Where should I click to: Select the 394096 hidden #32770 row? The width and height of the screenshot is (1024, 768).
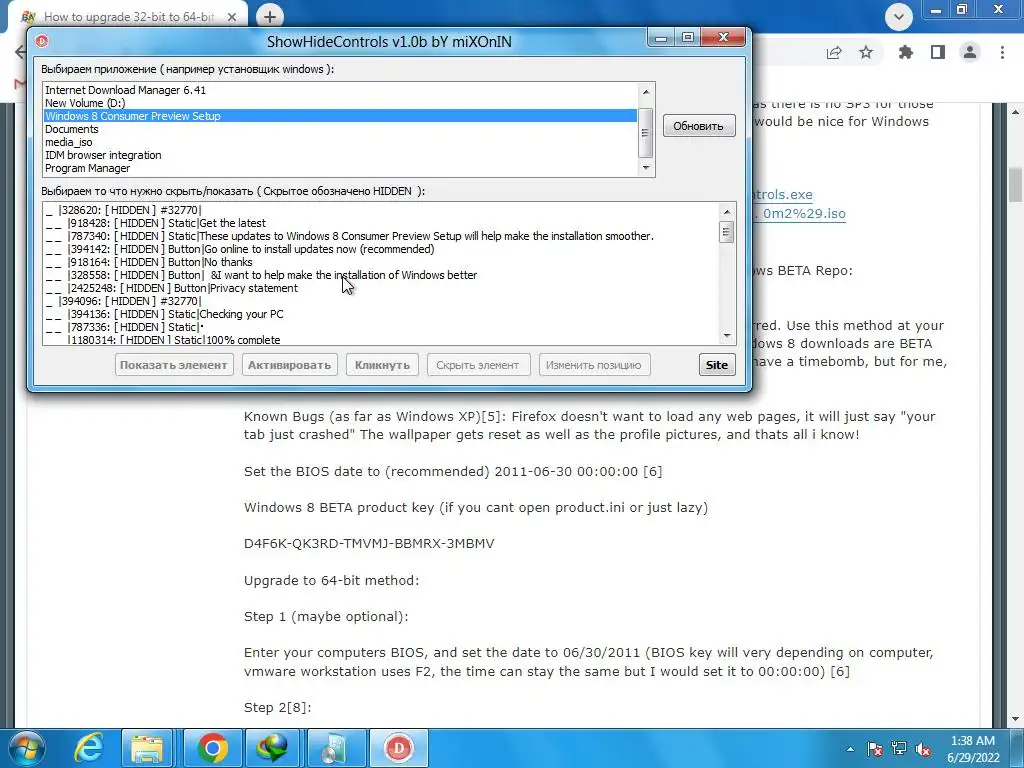pos(381,302)
